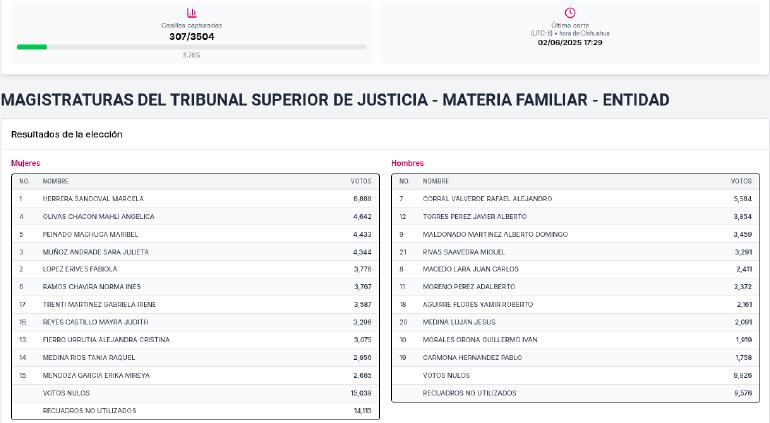This screenshot has width=770, height=423.
Task: Click the 307/3504 casillas count
Action: 192,36
